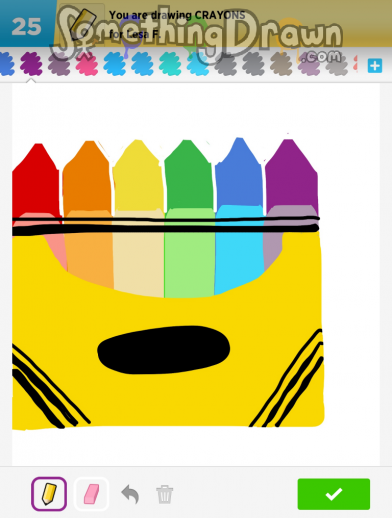Screen dimensions: 392x518
Task: Select the light cyan swatch next to teal
Action: click(x=198, y=63)
